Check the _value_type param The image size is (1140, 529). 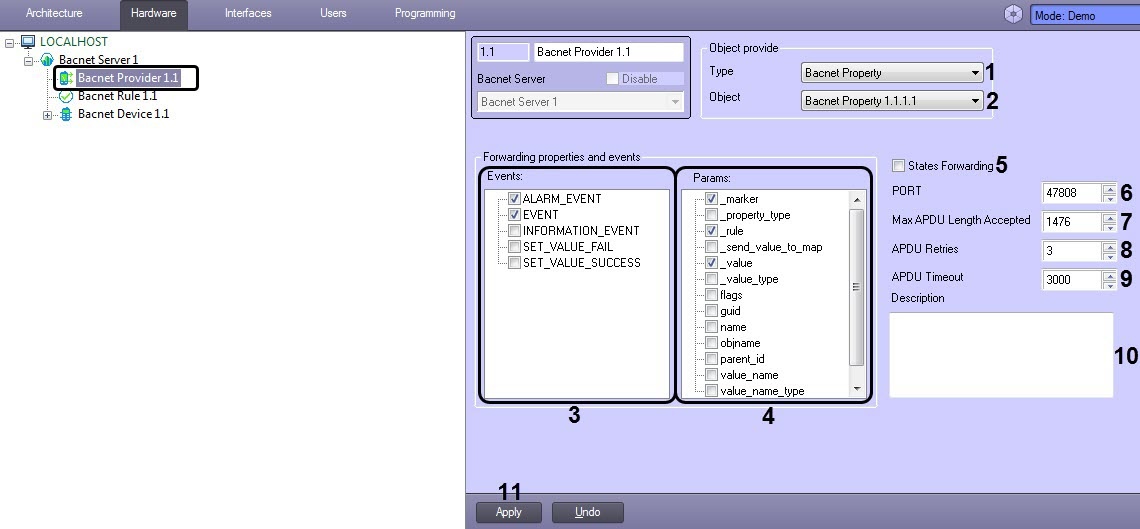pyautogui.click(x=711, y=279)
